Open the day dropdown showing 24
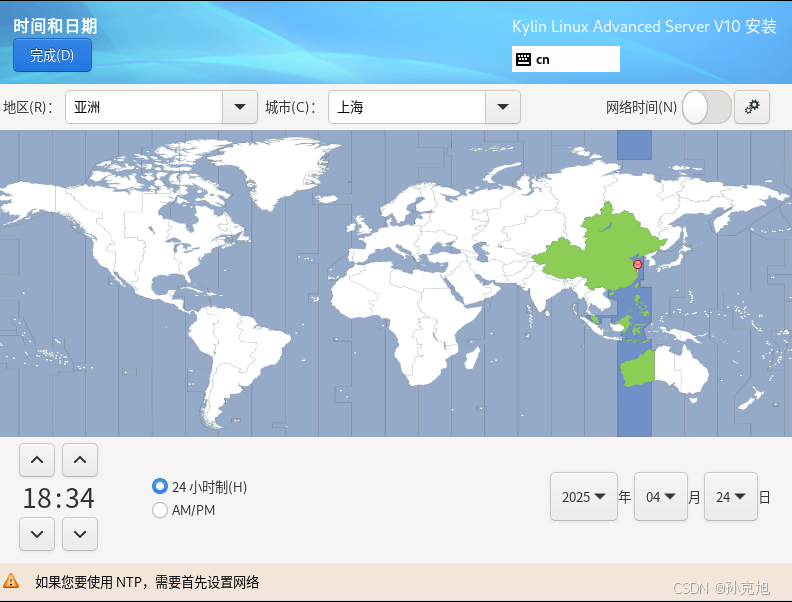Viewport: 792px width, 602px height. tap(730, 497)
